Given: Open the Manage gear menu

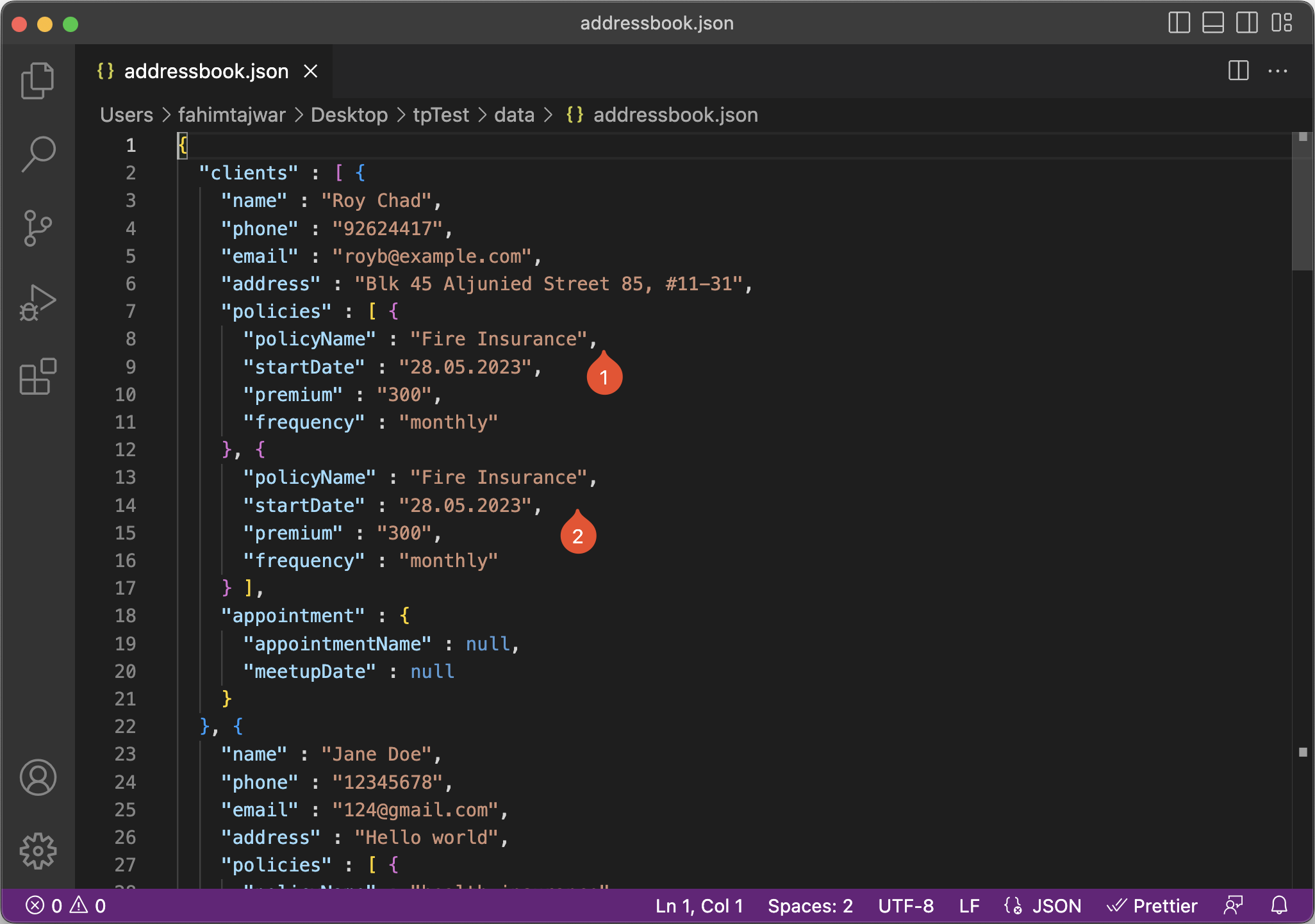Looking at the screenshot, I should pos(38,851).
